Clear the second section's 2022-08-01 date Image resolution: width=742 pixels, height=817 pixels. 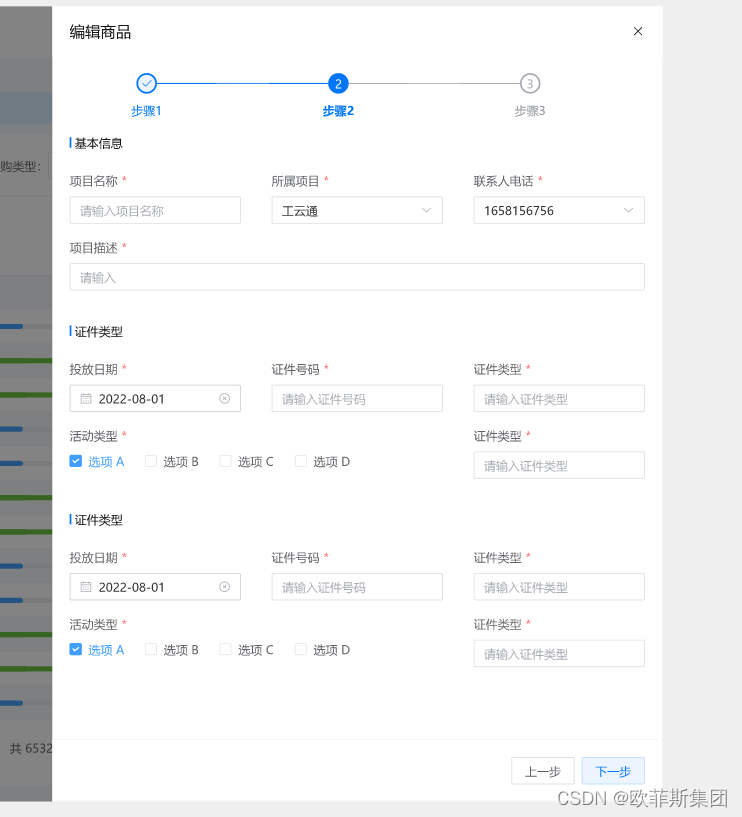225,587
